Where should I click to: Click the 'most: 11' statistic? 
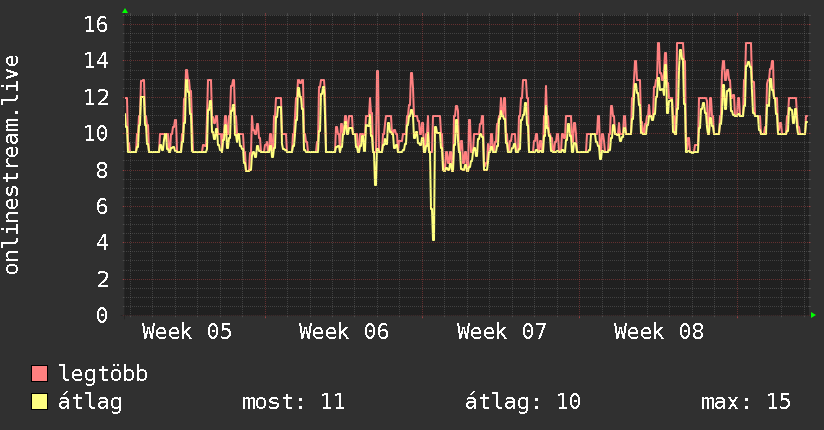(293, 402)
